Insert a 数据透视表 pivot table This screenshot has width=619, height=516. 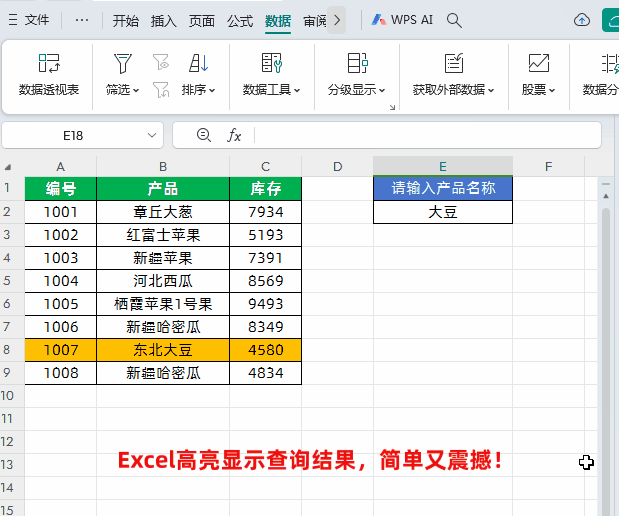click(49, 75)
